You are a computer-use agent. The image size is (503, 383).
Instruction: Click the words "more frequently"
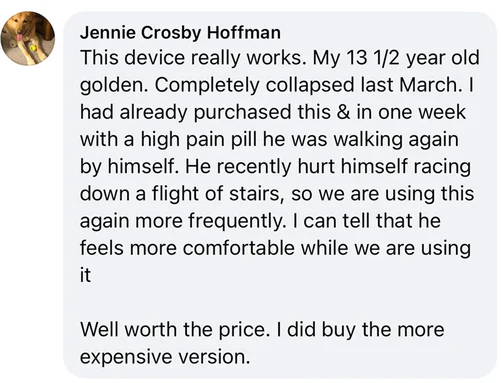coord(210,221)
